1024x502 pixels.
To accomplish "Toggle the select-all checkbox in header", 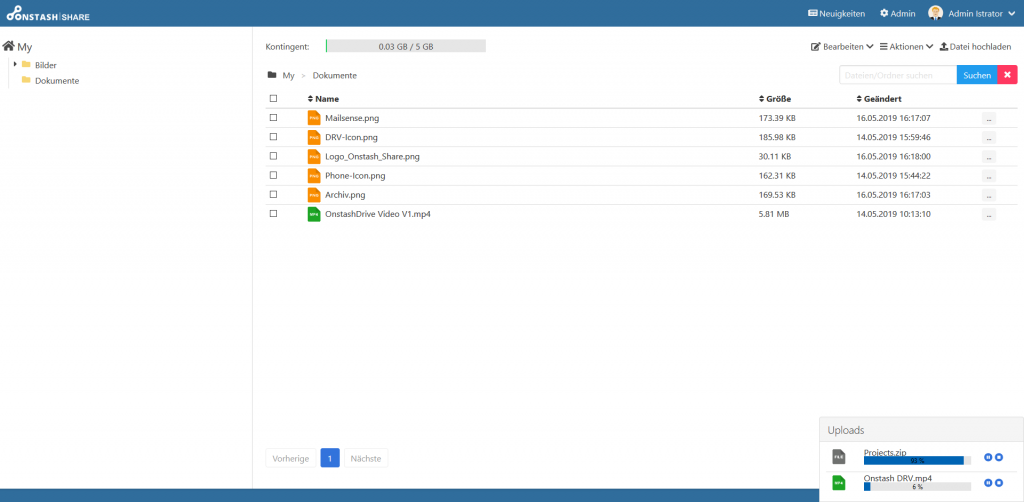I will click(274, 99).
